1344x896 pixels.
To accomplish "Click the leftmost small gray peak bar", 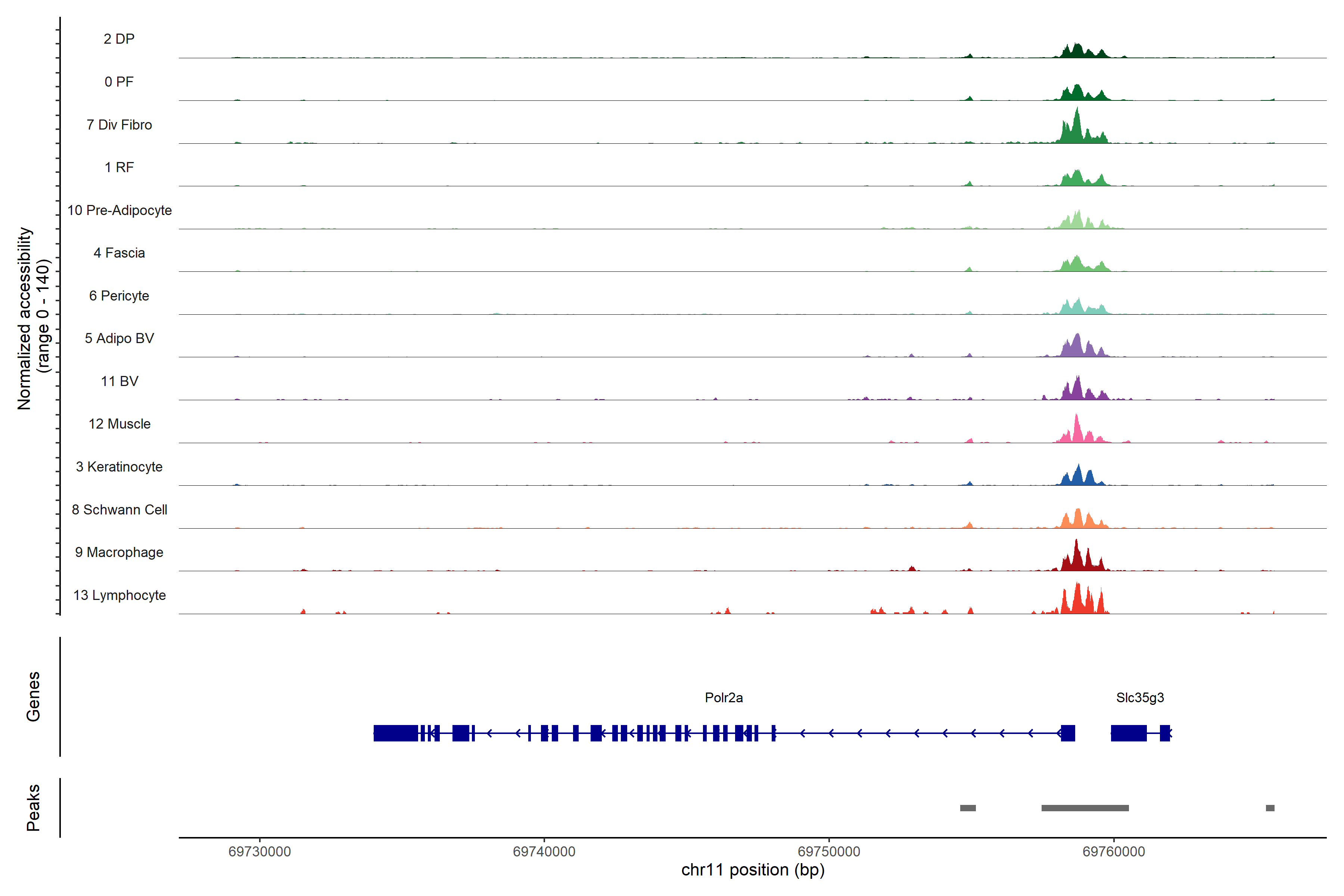I will tap(967, 808).
